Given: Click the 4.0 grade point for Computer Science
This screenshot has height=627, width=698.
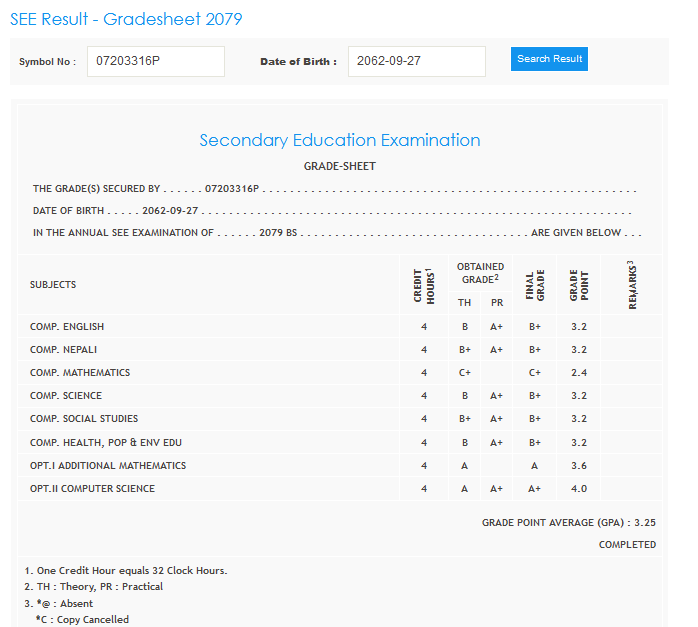Looking at the screenshot, I should (578, 489).
